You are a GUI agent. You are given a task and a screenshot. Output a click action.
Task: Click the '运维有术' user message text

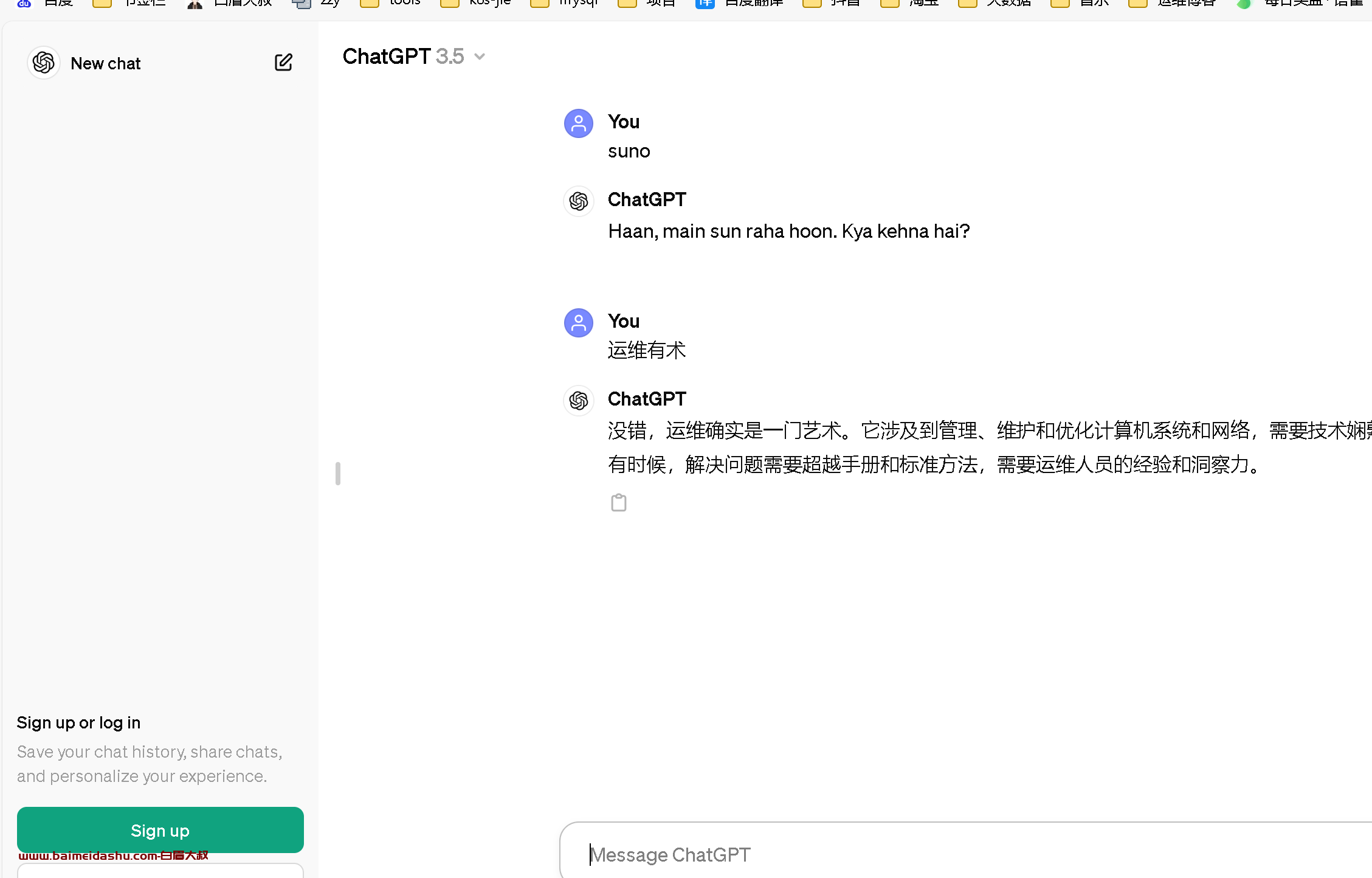(647, 350)
